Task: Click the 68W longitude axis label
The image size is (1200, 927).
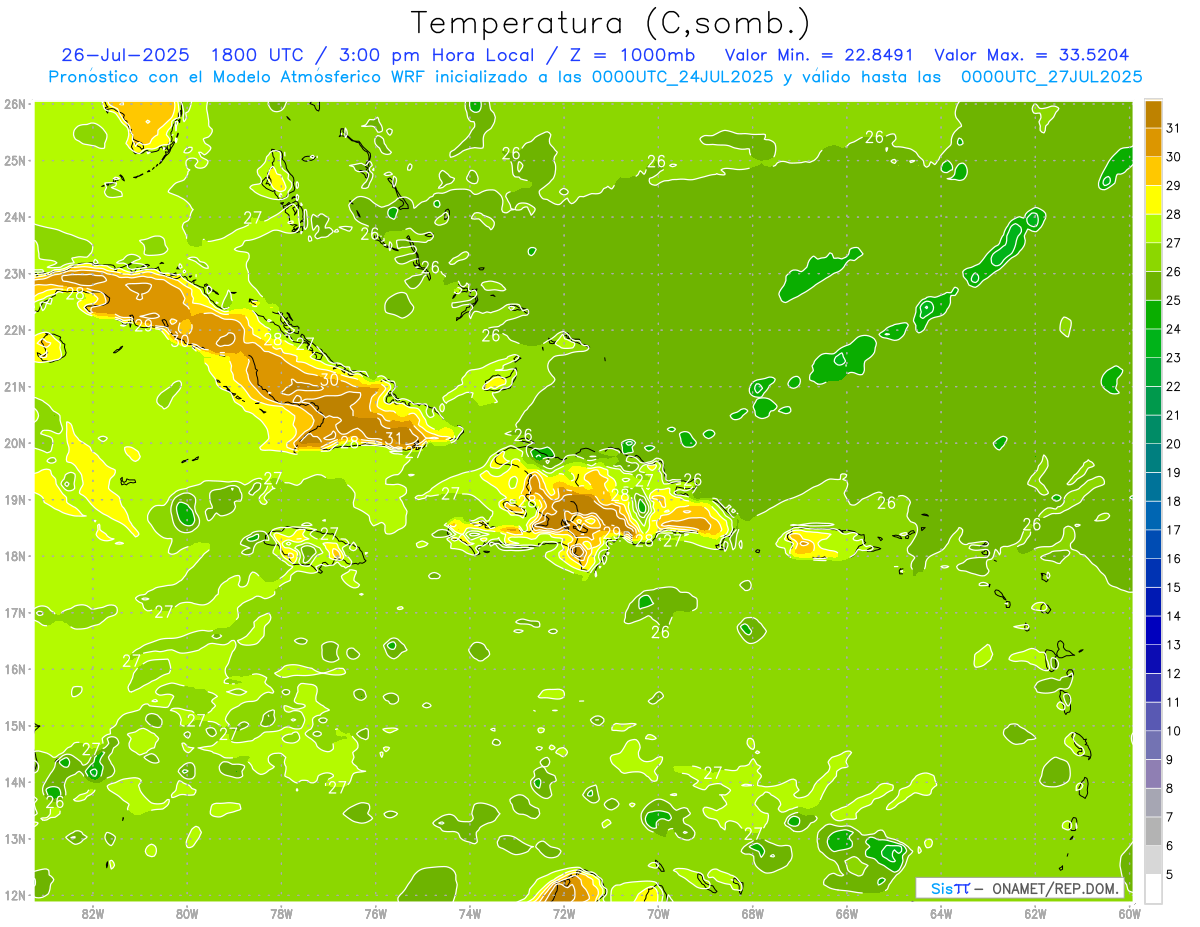Action: tap(753, 913)
